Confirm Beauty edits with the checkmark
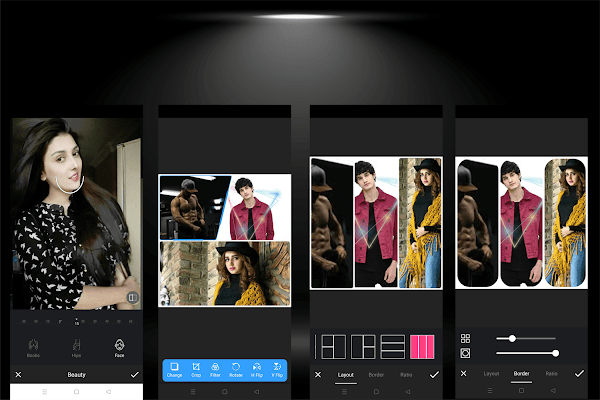600x400 pixels. pos(135,375)
